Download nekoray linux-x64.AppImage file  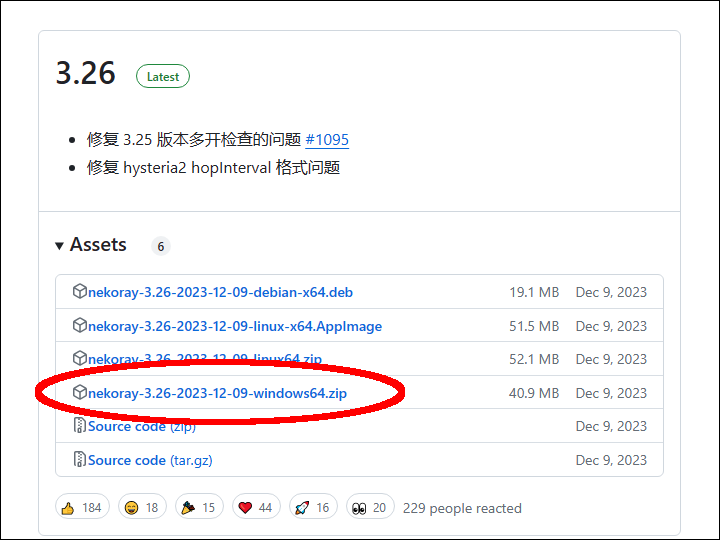(235, 326)
